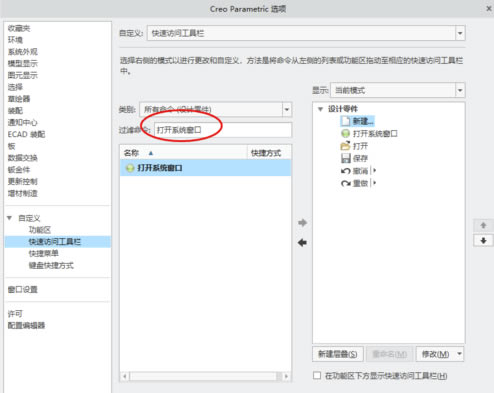Open 快捷菜单 customization page
The image size is (494, 393).
(x=43, y=253)
